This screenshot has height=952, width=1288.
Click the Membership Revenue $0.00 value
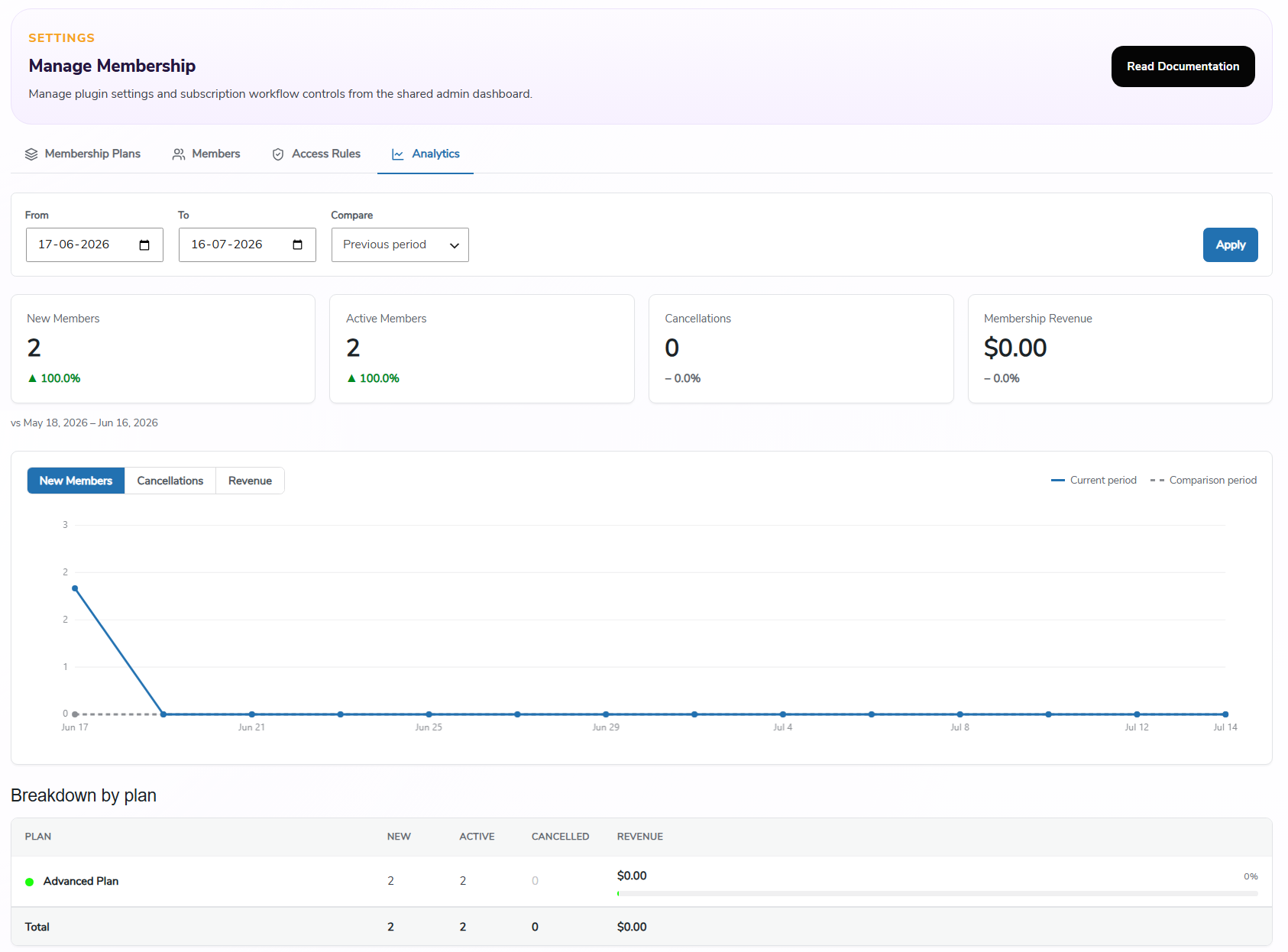1015,348
